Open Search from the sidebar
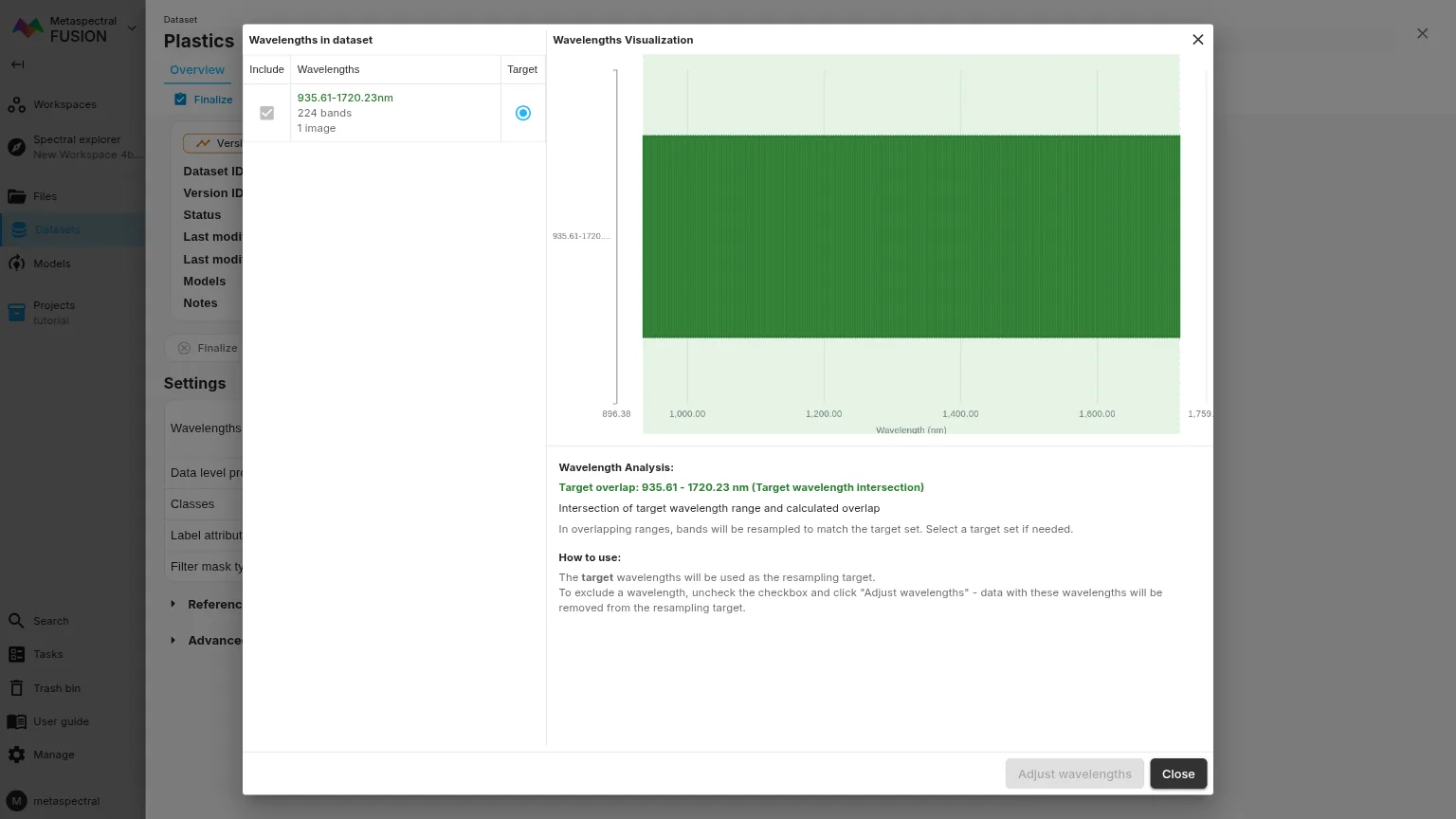The width and height of the screenshot is (1456, 819). coord(17,621)
